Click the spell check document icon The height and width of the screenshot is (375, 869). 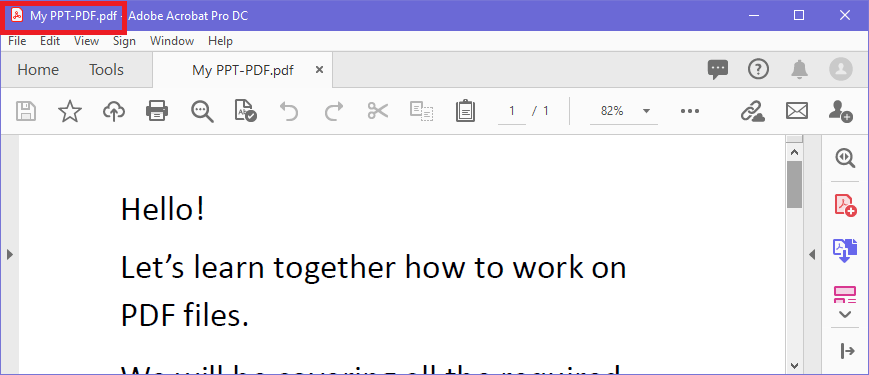(245, 111)
